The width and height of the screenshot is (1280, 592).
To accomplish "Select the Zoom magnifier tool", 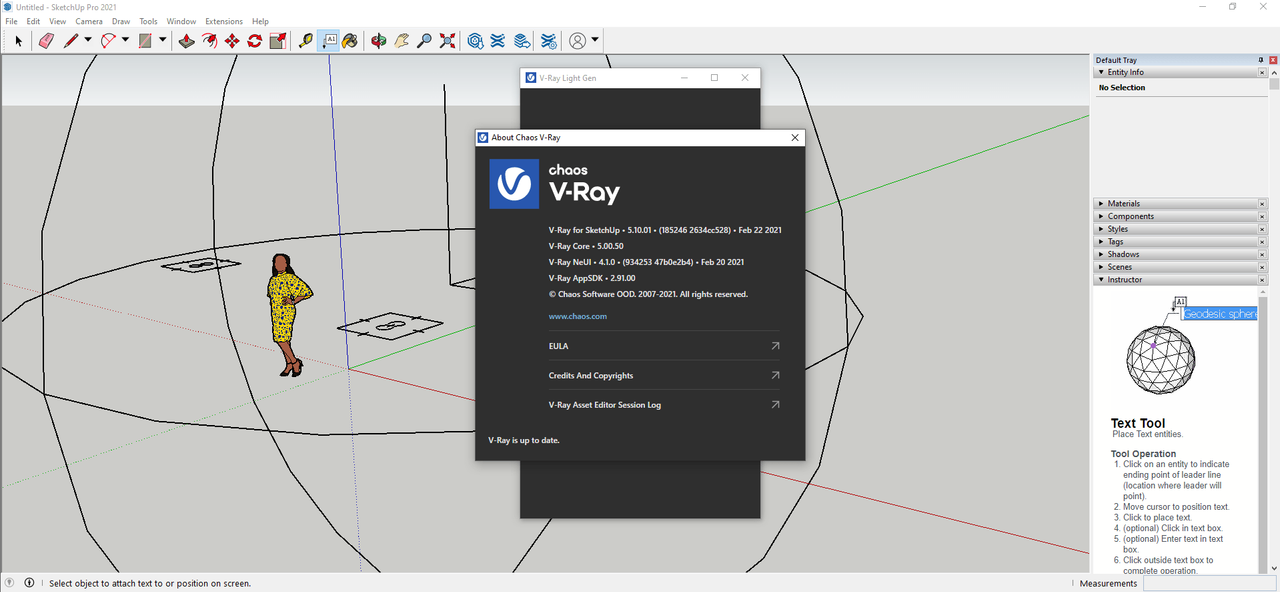I will click(x=424, y=41).
